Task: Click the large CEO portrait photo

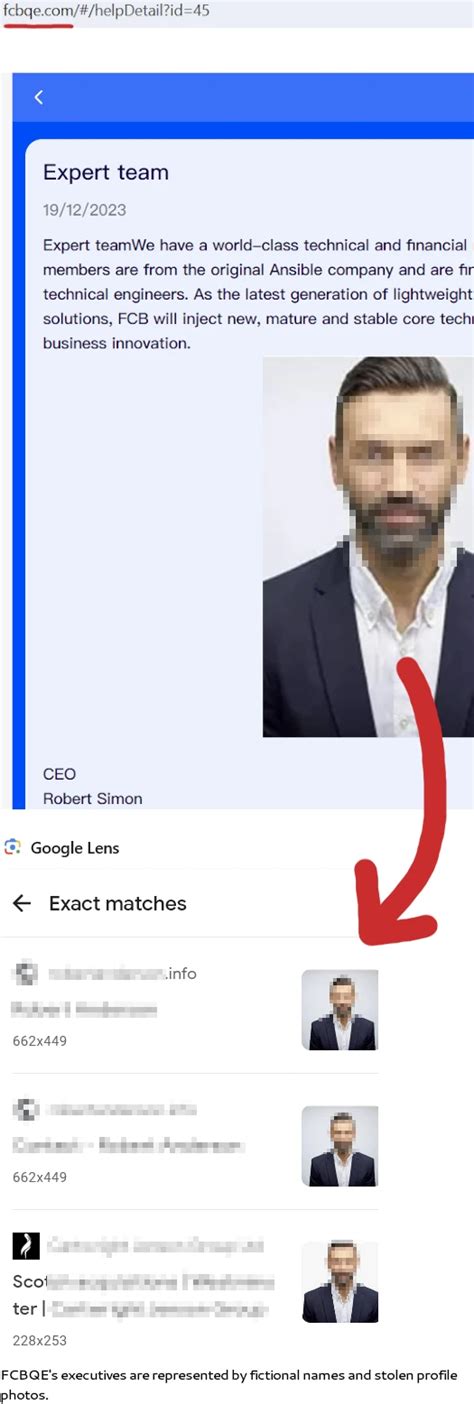Action: coord(368,547)
